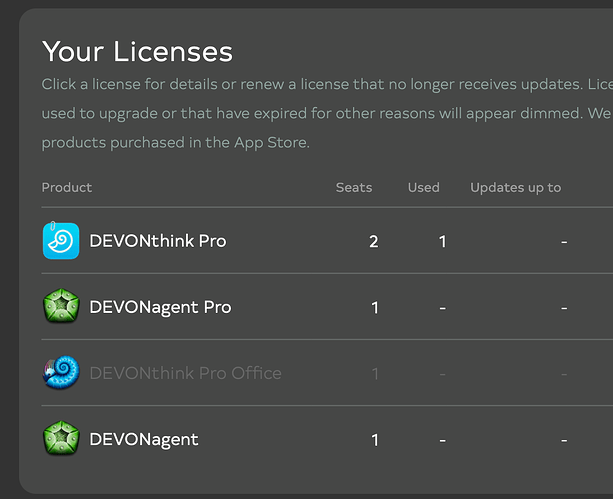Click the seats count 2 for DEVONthink Pro
Viewport: 613px width, 499px height.
point(374,242)
